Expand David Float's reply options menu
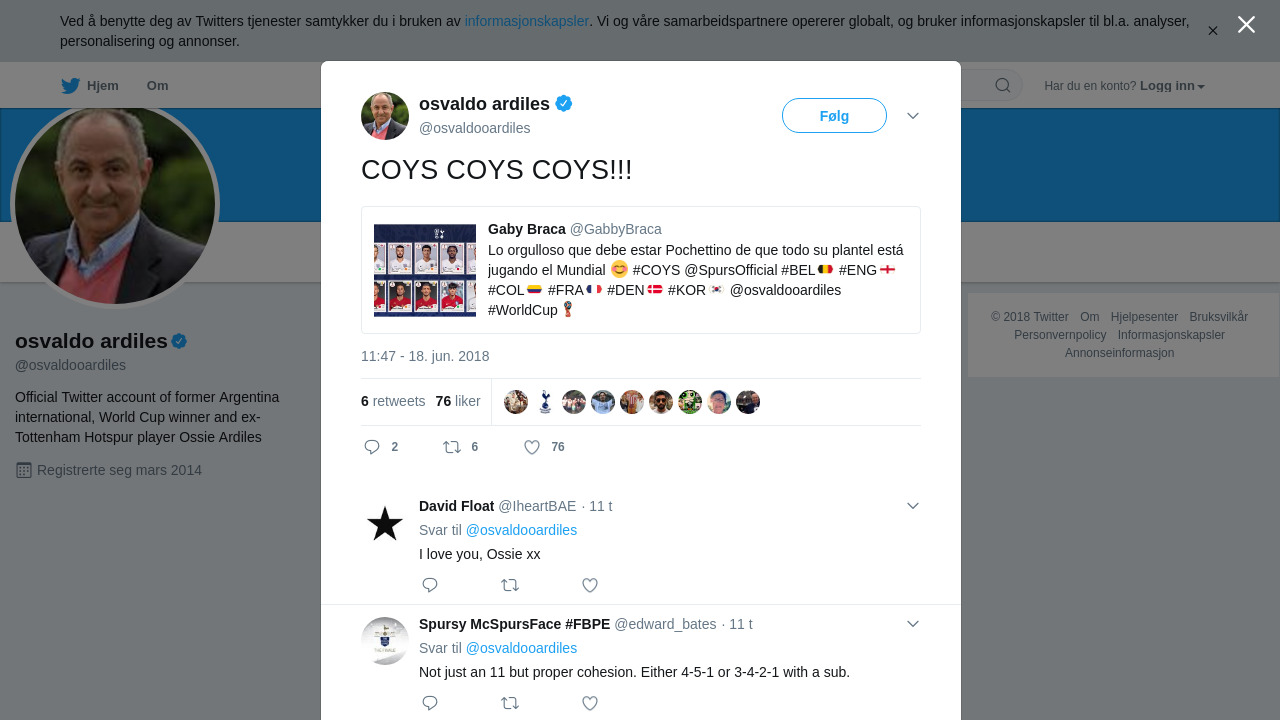Viewport: 1280px width, 720px height. point(913,506)
